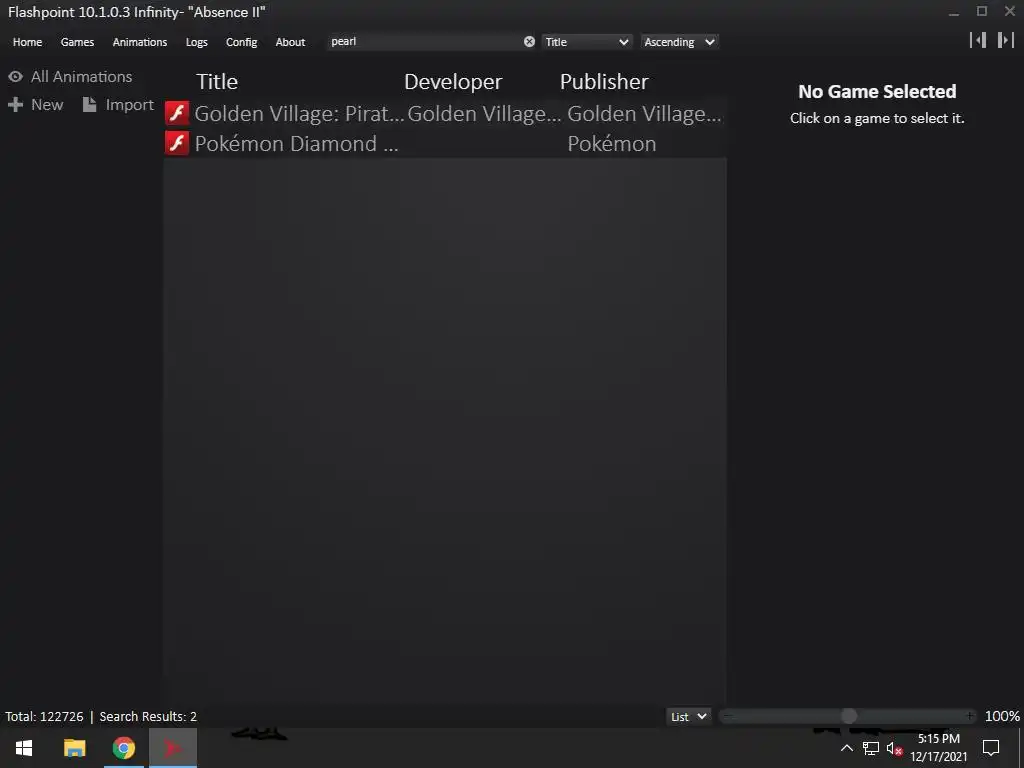Toggle the right sidebar visibility icon

(1006, 40)
